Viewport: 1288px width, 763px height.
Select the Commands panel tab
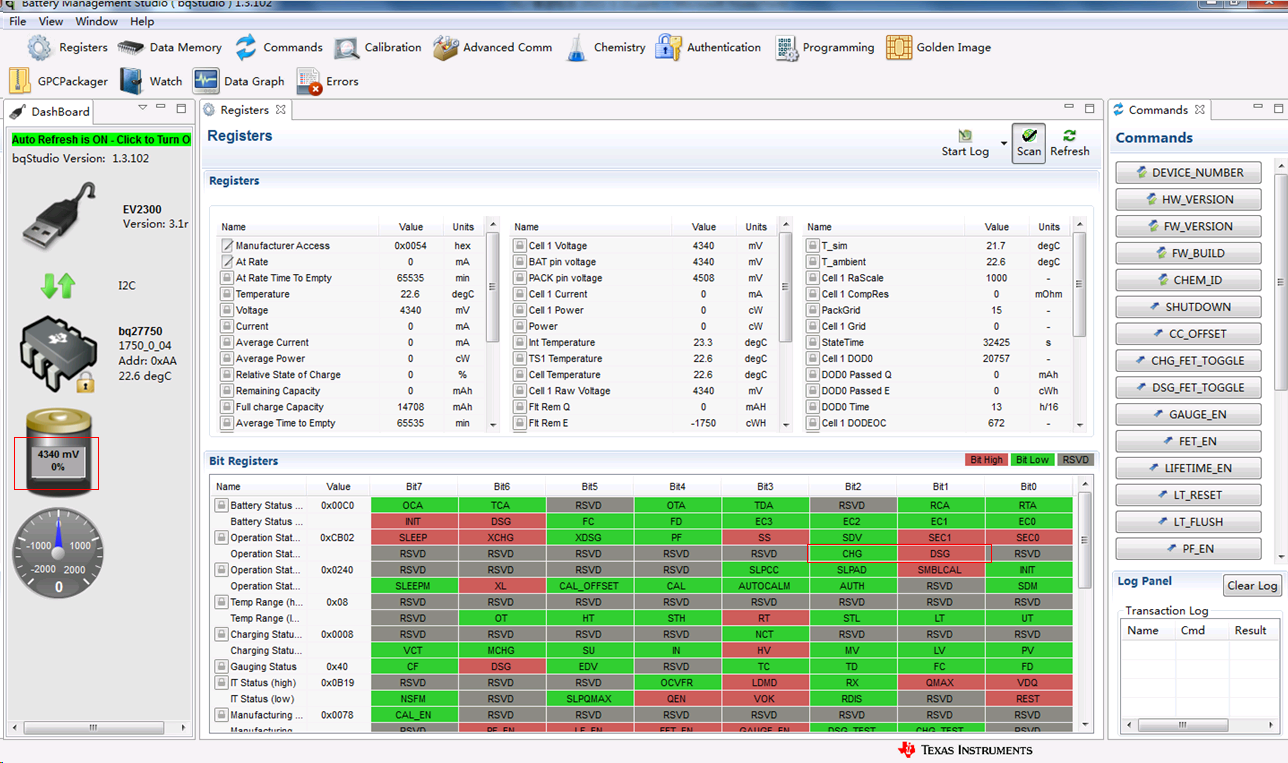1158,110
